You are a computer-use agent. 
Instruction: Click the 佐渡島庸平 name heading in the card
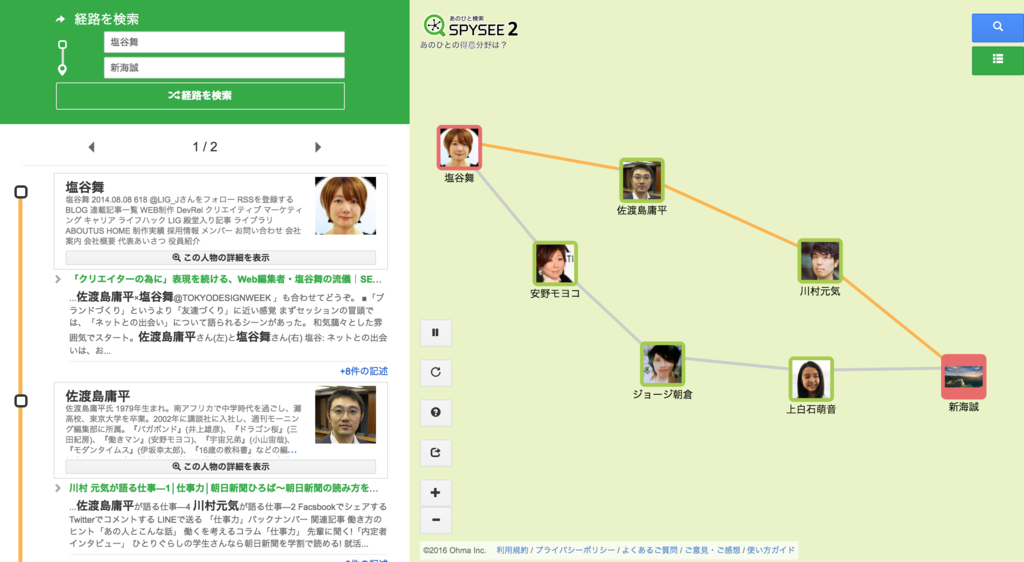[98, 396]
